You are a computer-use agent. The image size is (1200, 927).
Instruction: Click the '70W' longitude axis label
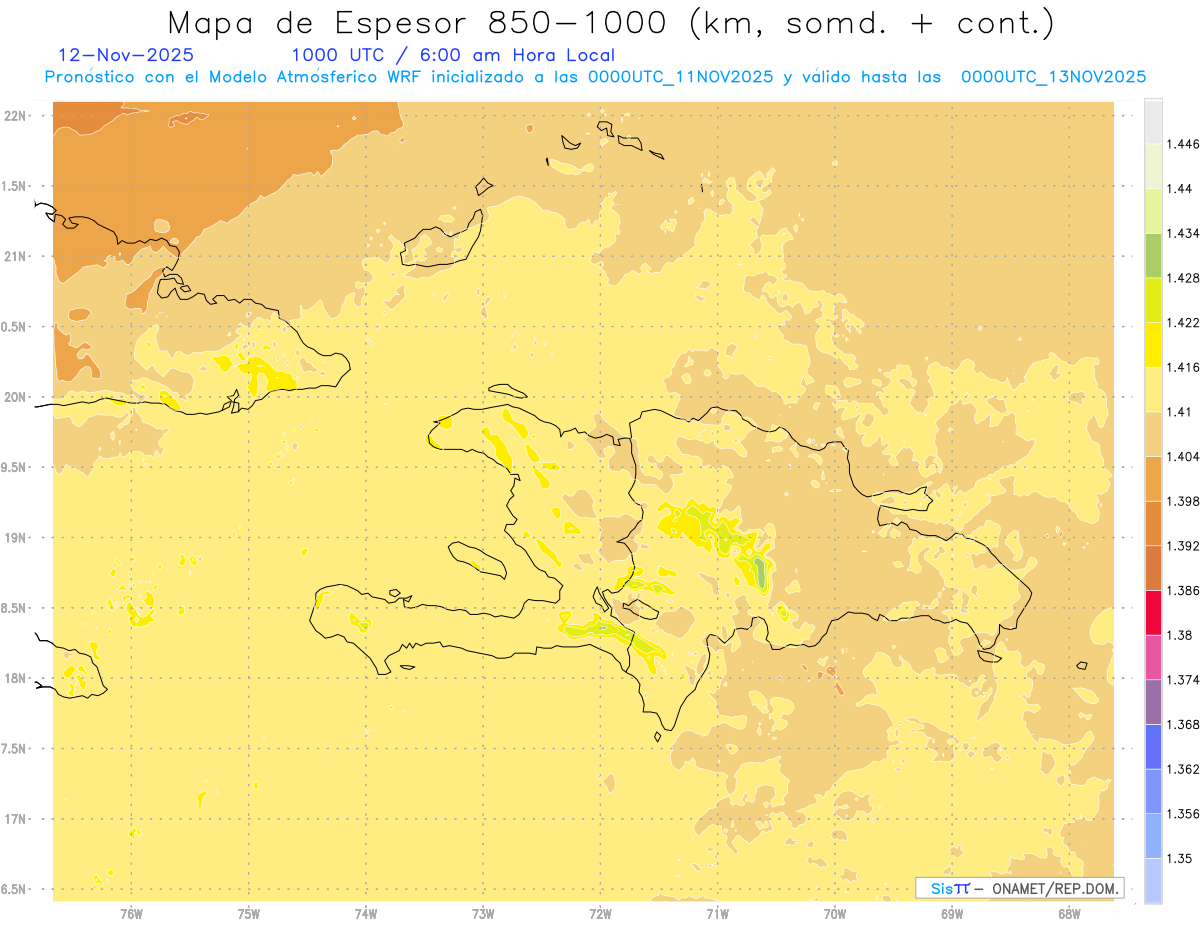pos(835,913)
